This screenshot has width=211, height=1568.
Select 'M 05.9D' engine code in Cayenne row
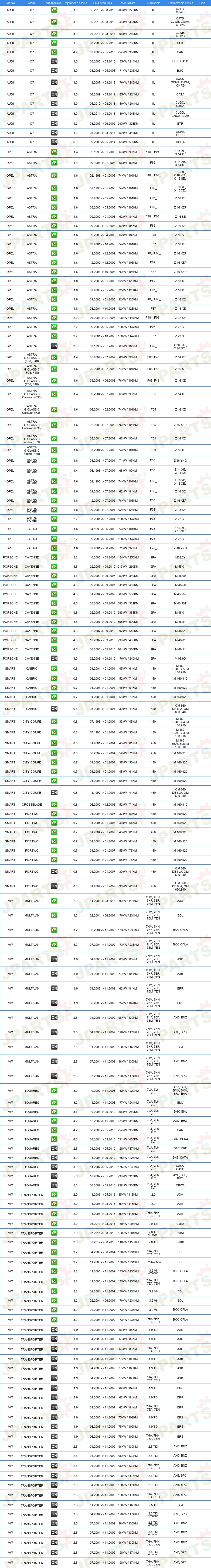180,658
